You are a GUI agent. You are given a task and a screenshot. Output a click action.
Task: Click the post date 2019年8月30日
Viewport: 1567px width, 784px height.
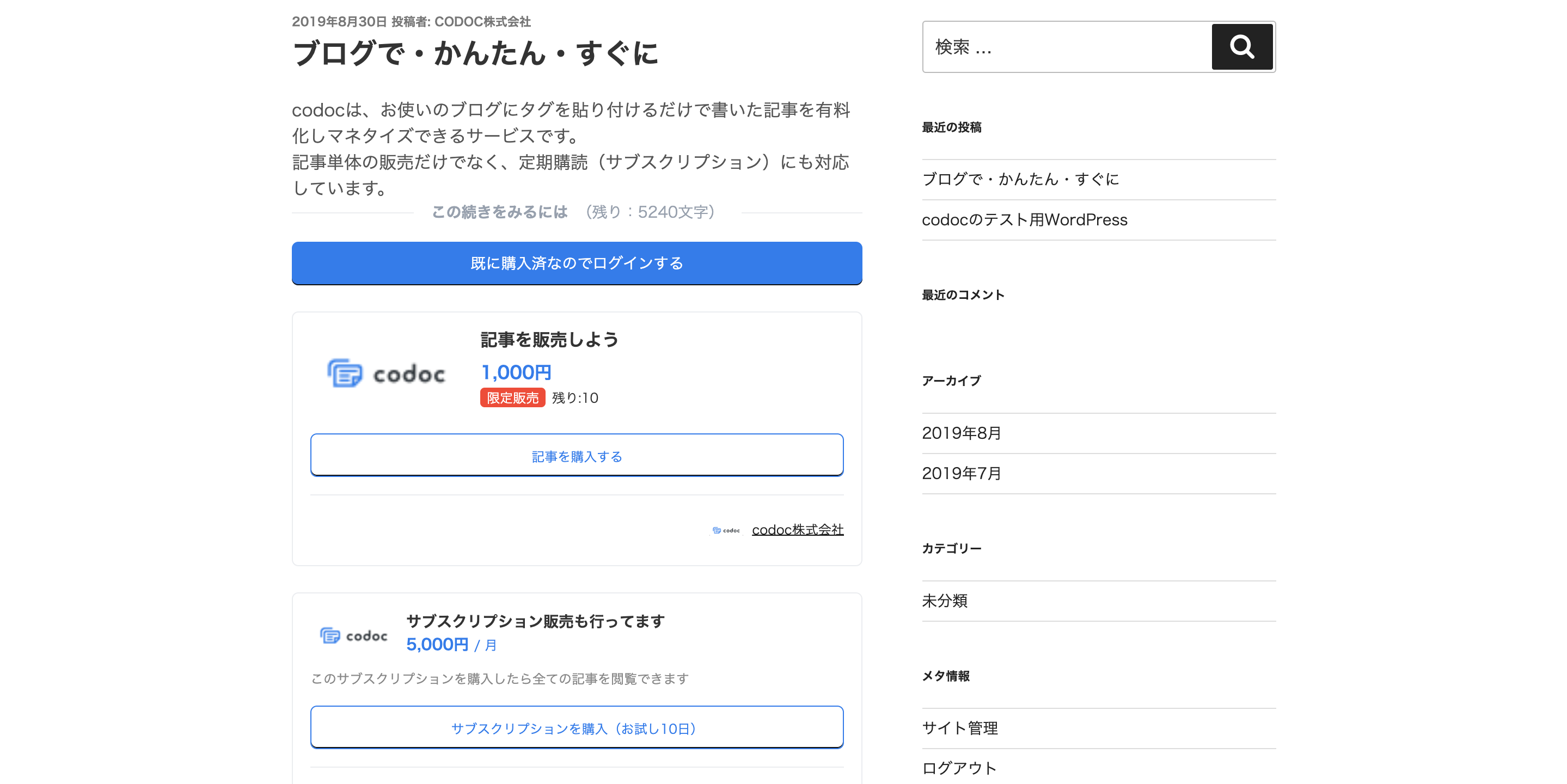click(x=339, y=22)
